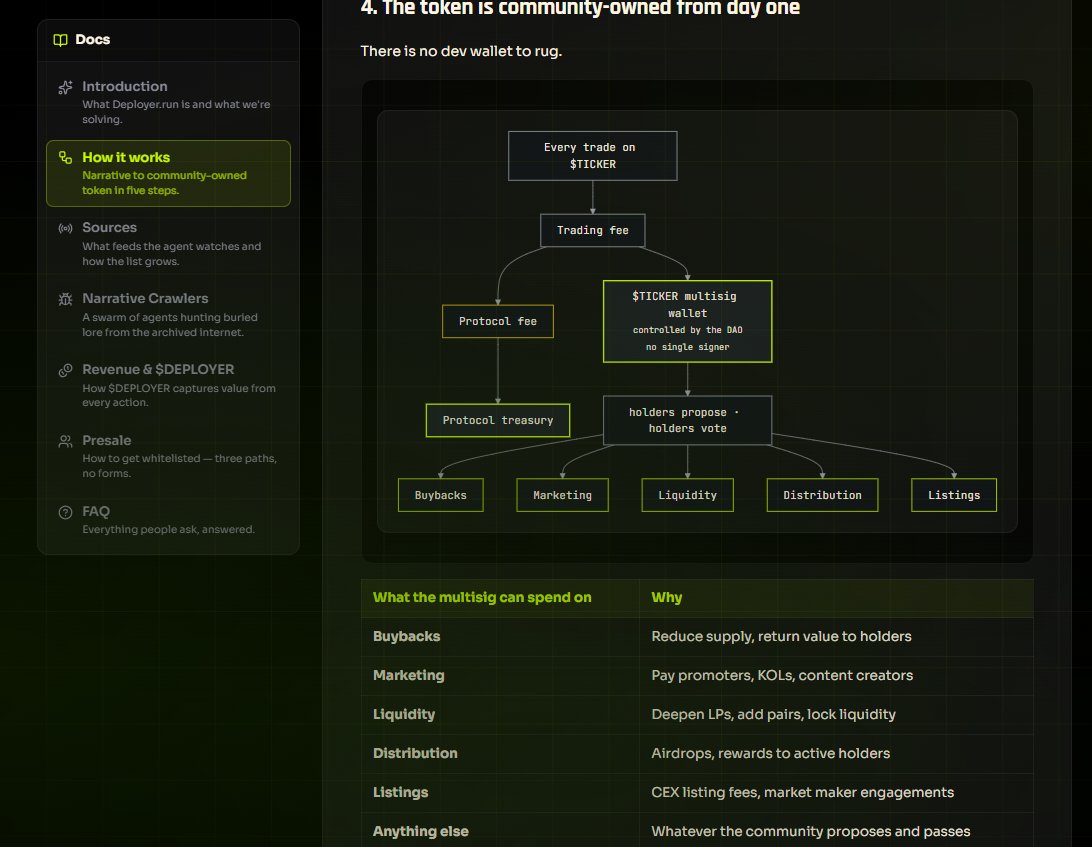Click the 'holders propose · holders vote' node
Viewport: 1092px width, 847px height.
pyautogui.click(x=687, y=420)
